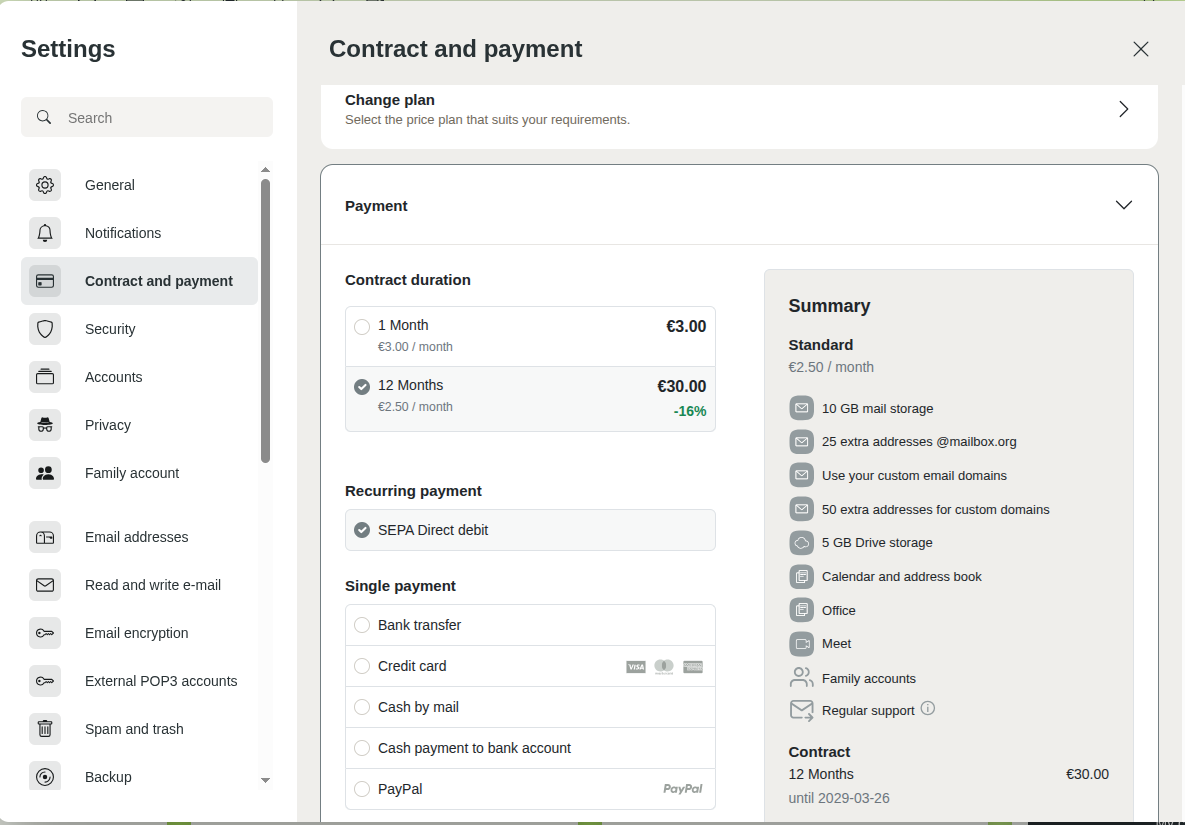This screenshot has width=1185, height=825.
Task: Open Read and write e-mail settings
Action: click(152, 585)
